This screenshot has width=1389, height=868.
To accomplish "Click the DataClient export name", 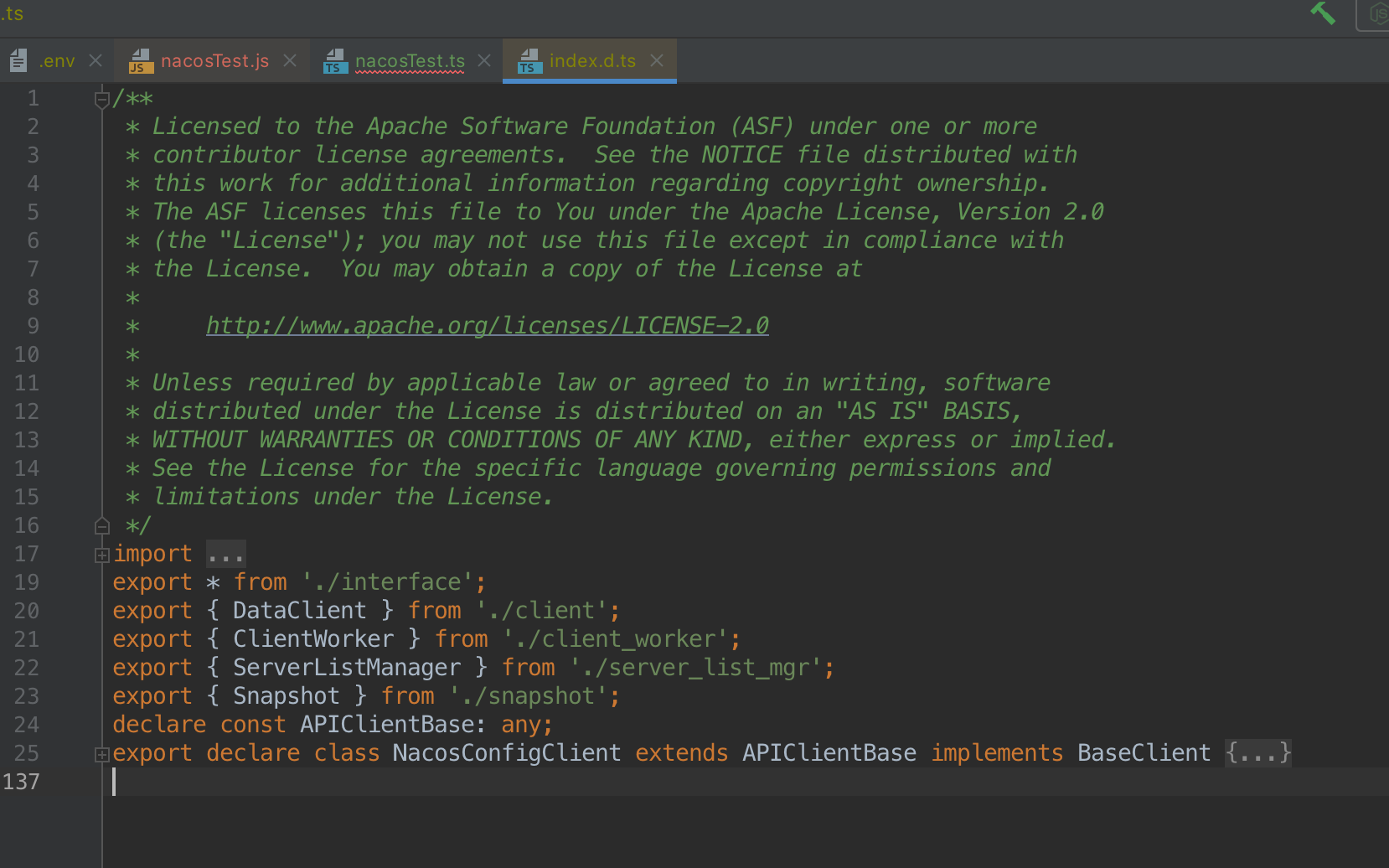I will 300,611.
